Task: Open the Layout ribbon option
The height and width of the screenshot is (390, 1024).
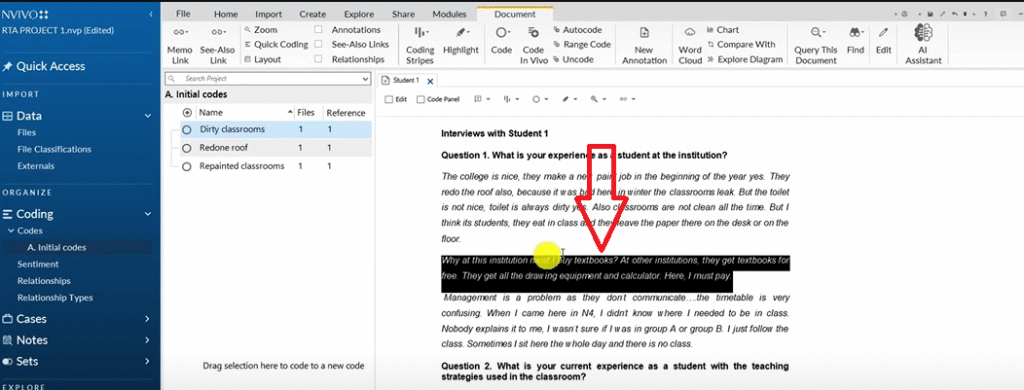Action: tap(263, 59)
